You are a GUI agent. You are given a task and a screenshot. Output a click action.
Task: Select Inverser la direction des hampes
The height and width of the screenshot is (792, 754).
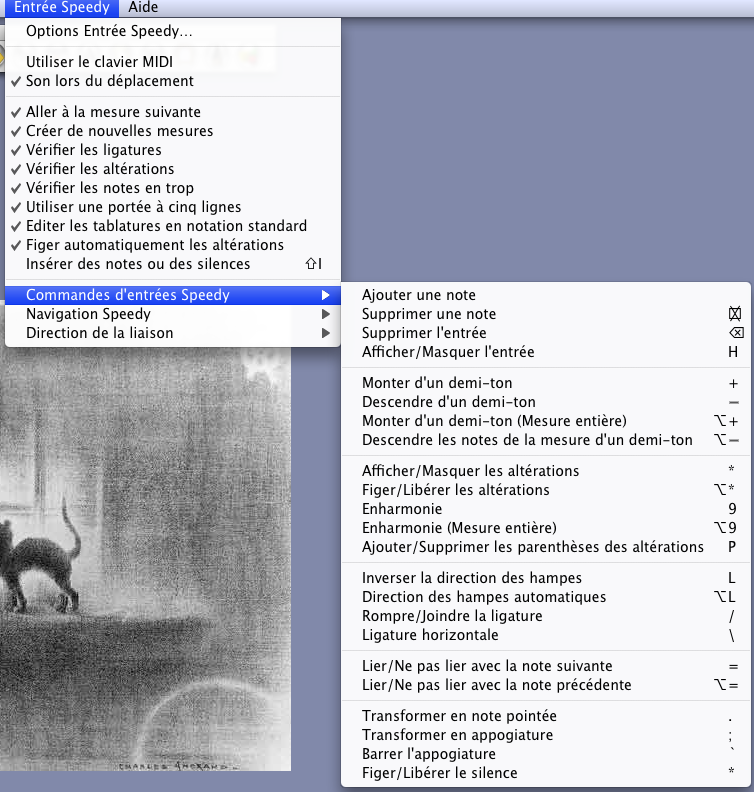(471, 577)
